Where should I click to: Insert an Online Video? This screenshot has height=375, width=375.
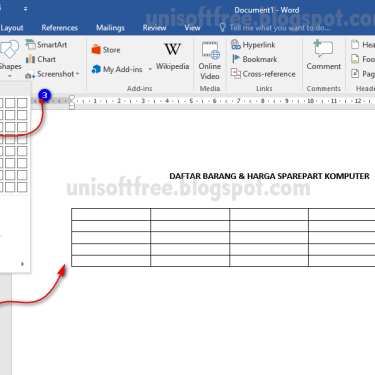pos(210,61)
